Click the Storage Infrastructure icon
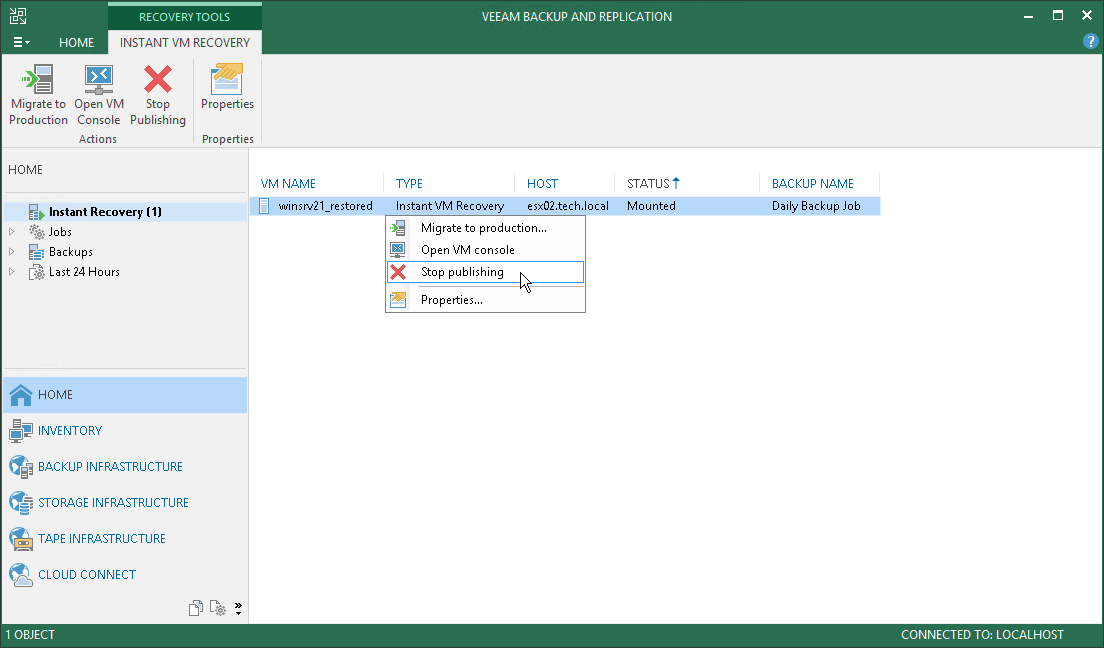Screen dimensions: 1104x648 tap(21, 503)
